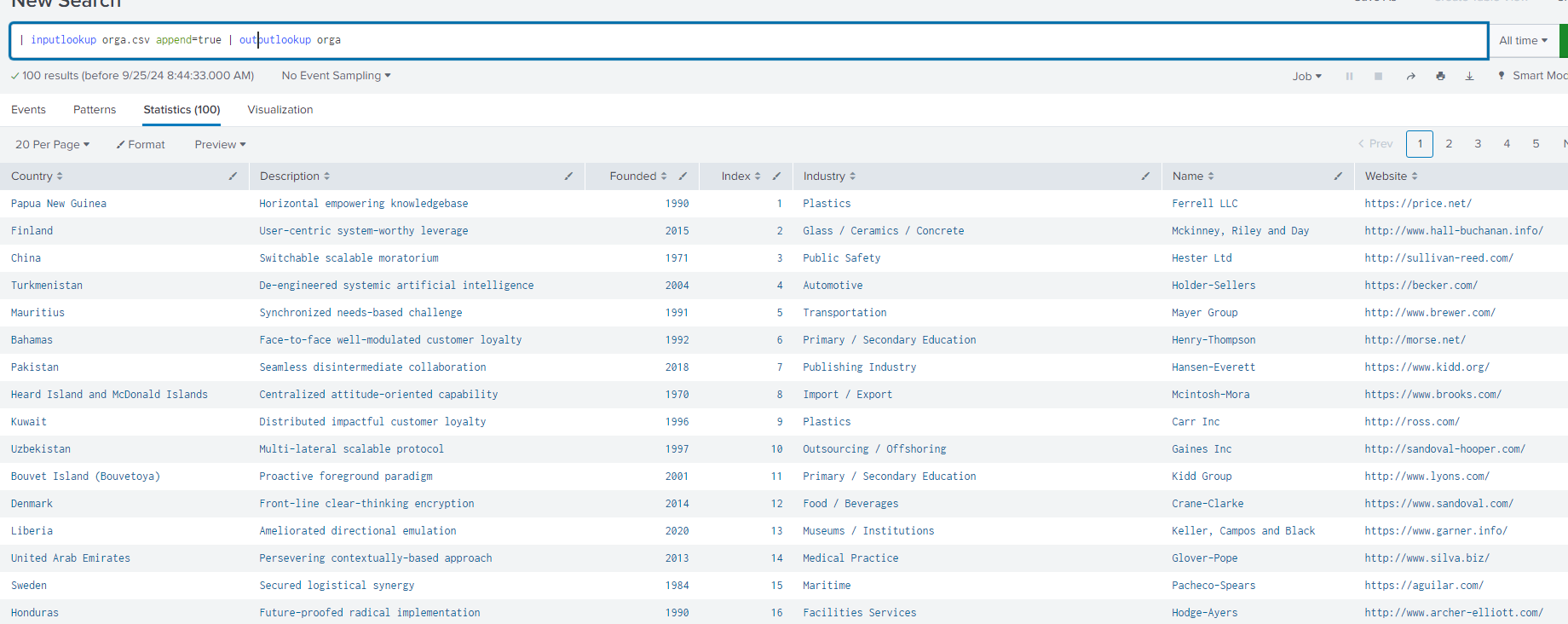Sort table by Name column
The height and width of the screenshot is (624, 1568).
click(1192, 176)
